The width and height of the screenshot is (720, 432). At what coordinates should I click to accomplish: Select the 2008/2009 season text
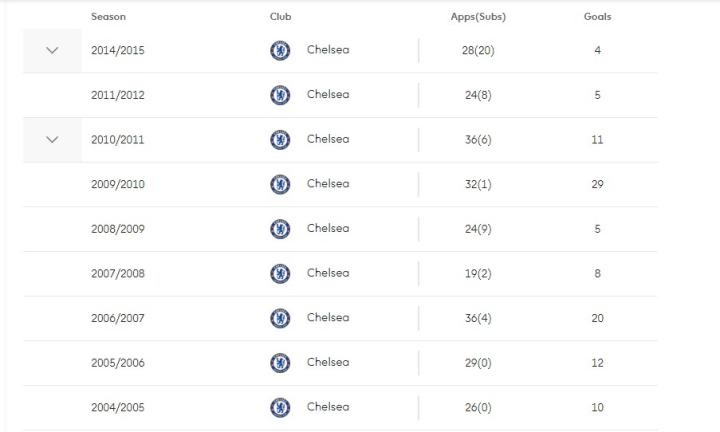point(117,229)
